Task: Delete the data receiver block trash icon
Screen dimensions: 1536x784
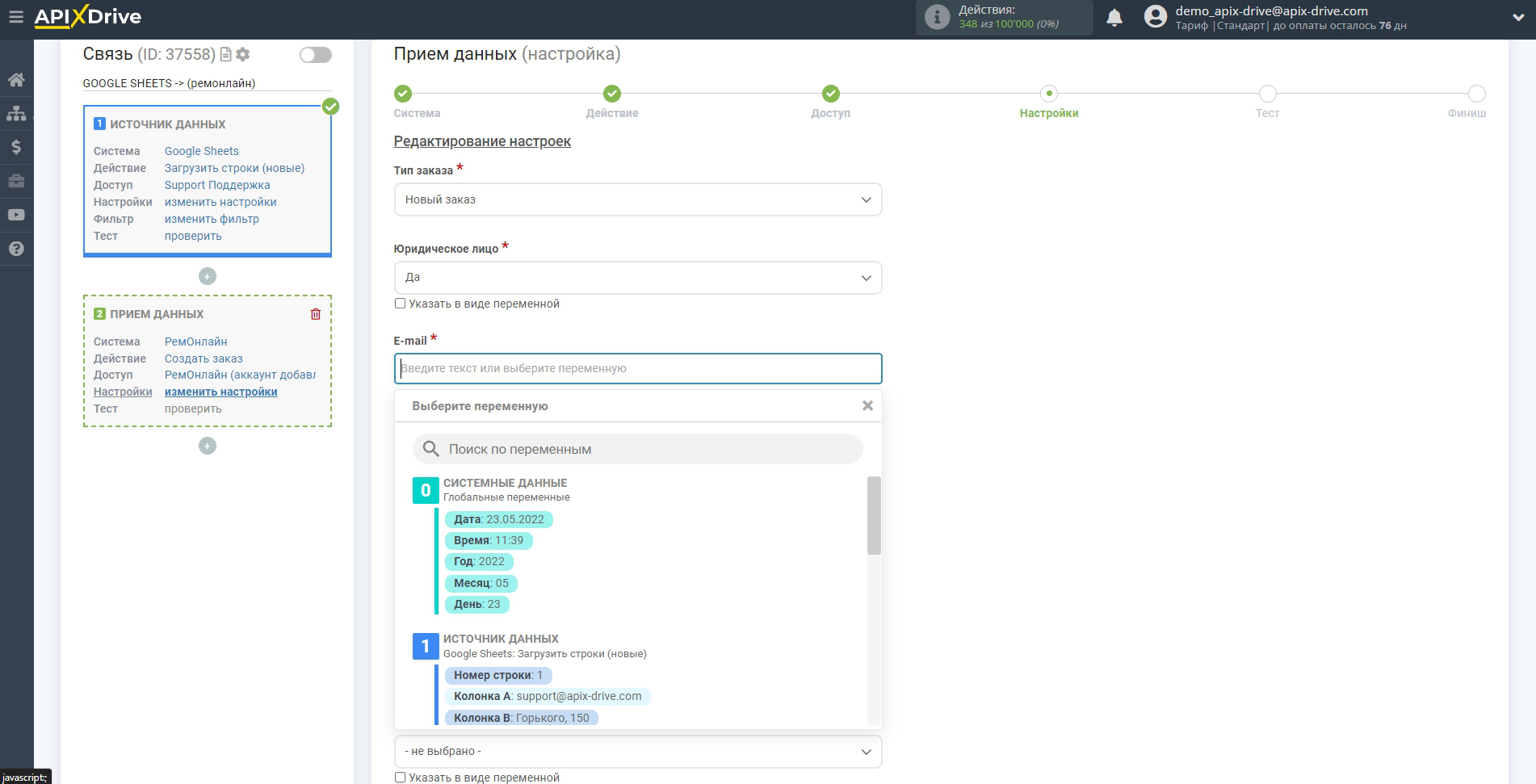Action: [316, 314]
